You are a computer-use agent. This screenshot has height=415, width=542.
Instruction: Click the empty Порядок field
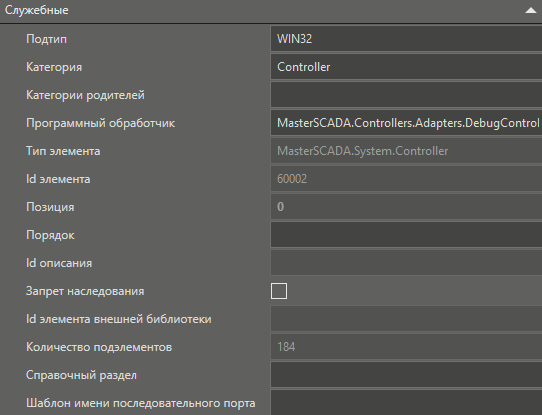tap(406, 235)
